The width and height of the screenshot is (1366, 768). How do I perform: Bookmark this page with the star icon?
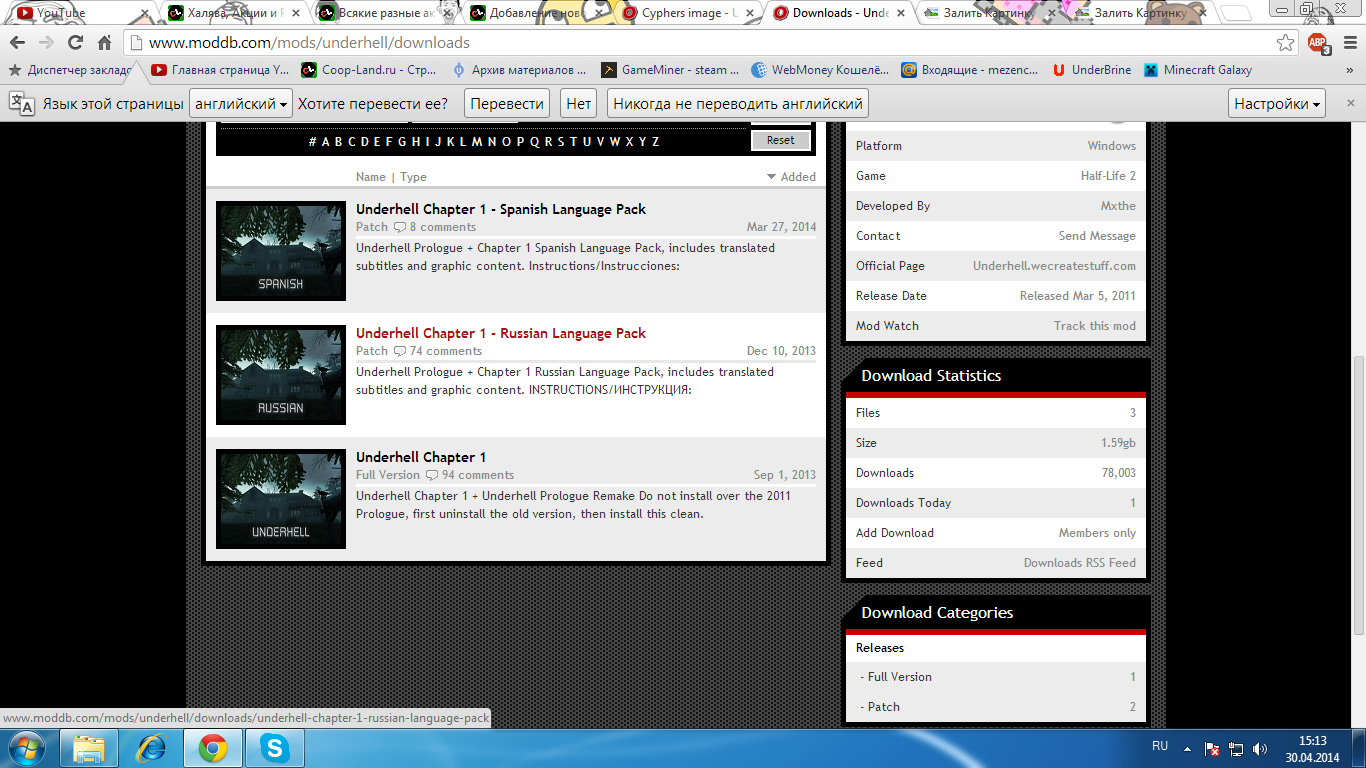[1286, 43]
